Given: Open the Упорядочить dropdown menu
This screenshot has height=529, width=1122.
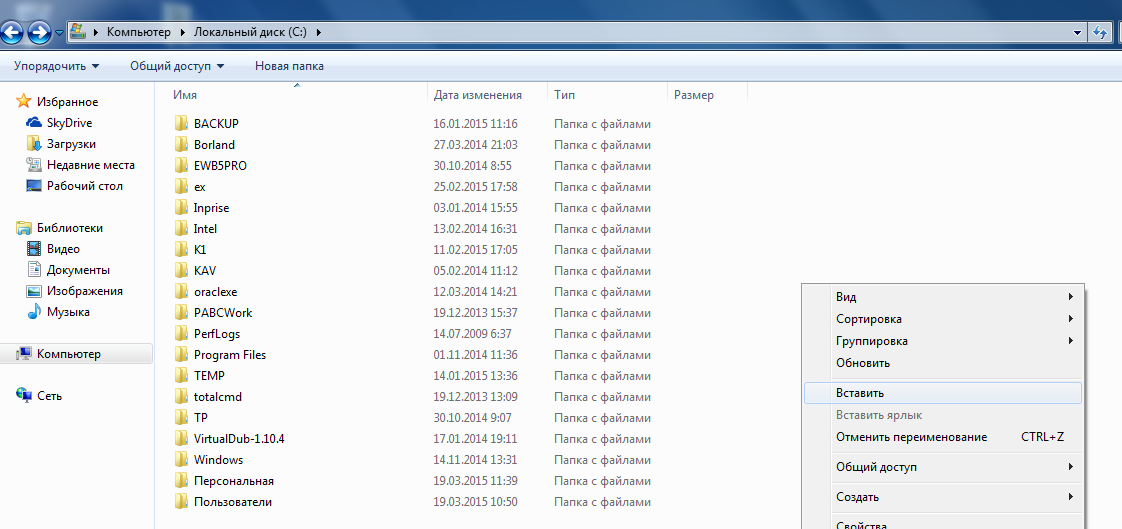Looking at the screenshot, I should tap(57, 66).
